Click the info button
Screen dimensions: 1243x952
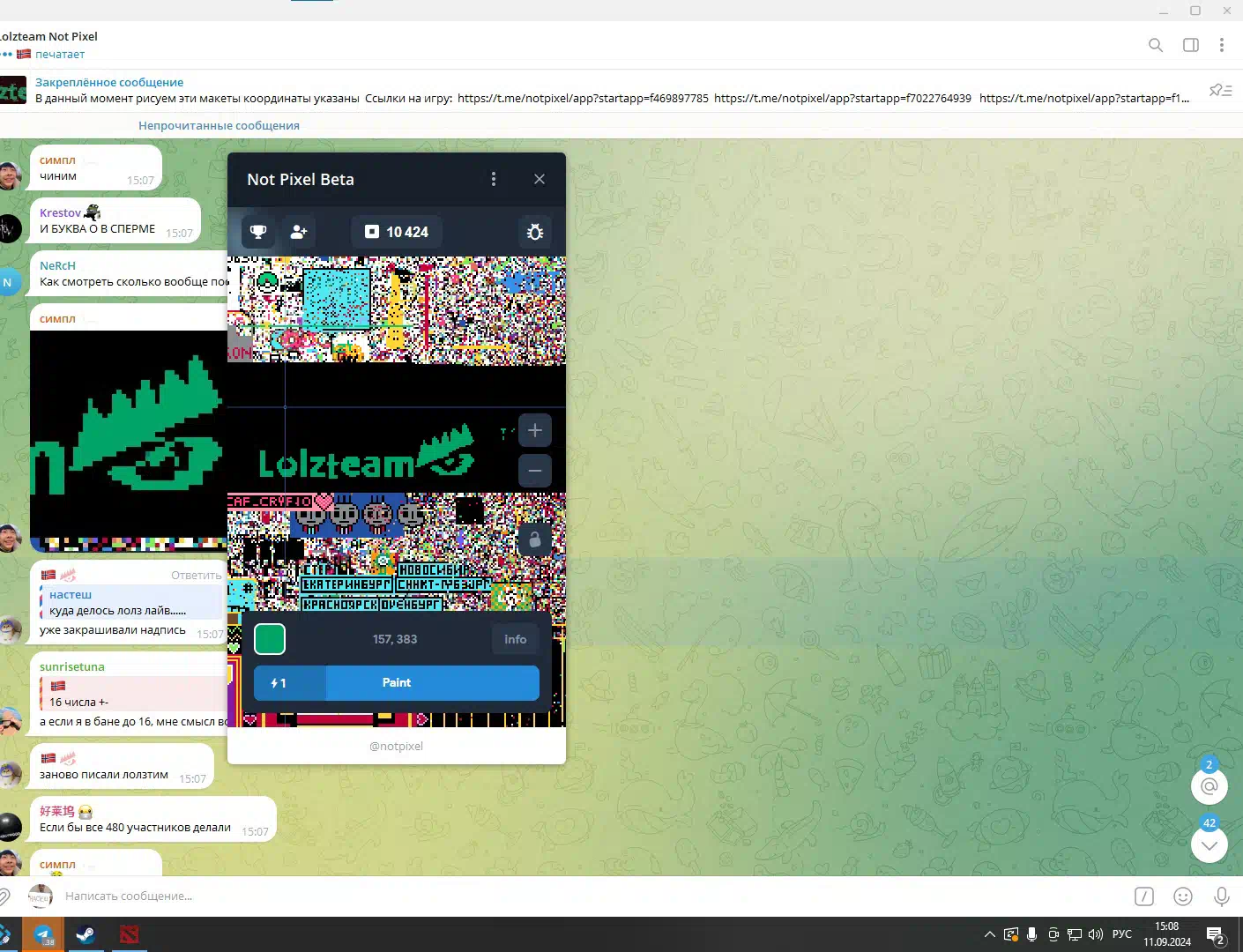tap(516, 639)
